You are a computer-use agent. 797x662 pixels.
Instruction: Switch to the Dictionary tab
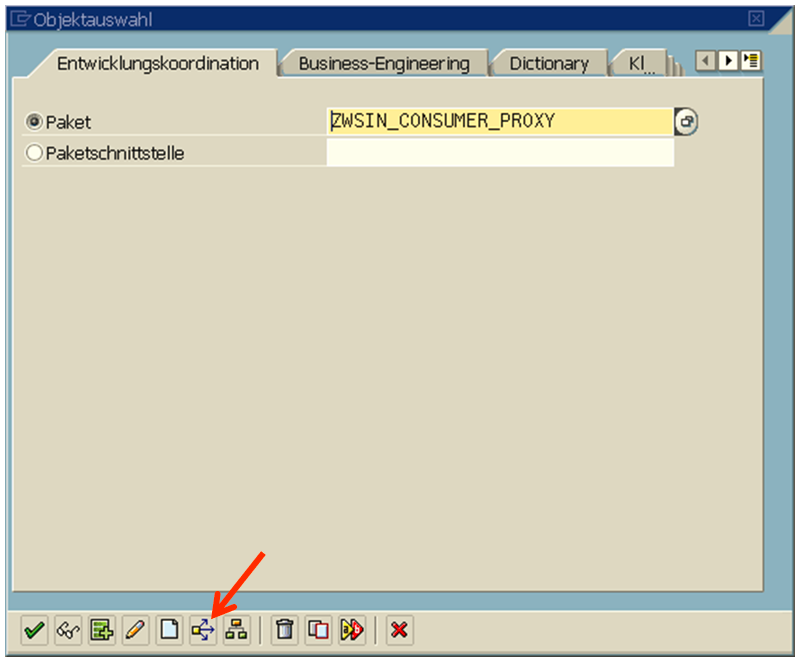[549, 63]
